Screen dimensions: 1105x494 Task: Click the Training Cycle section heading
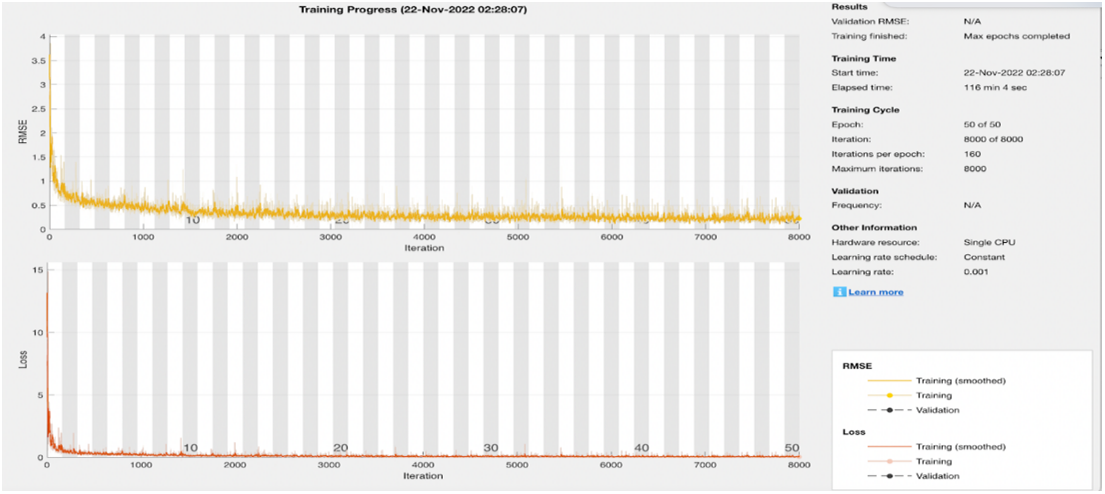point(865,110)
